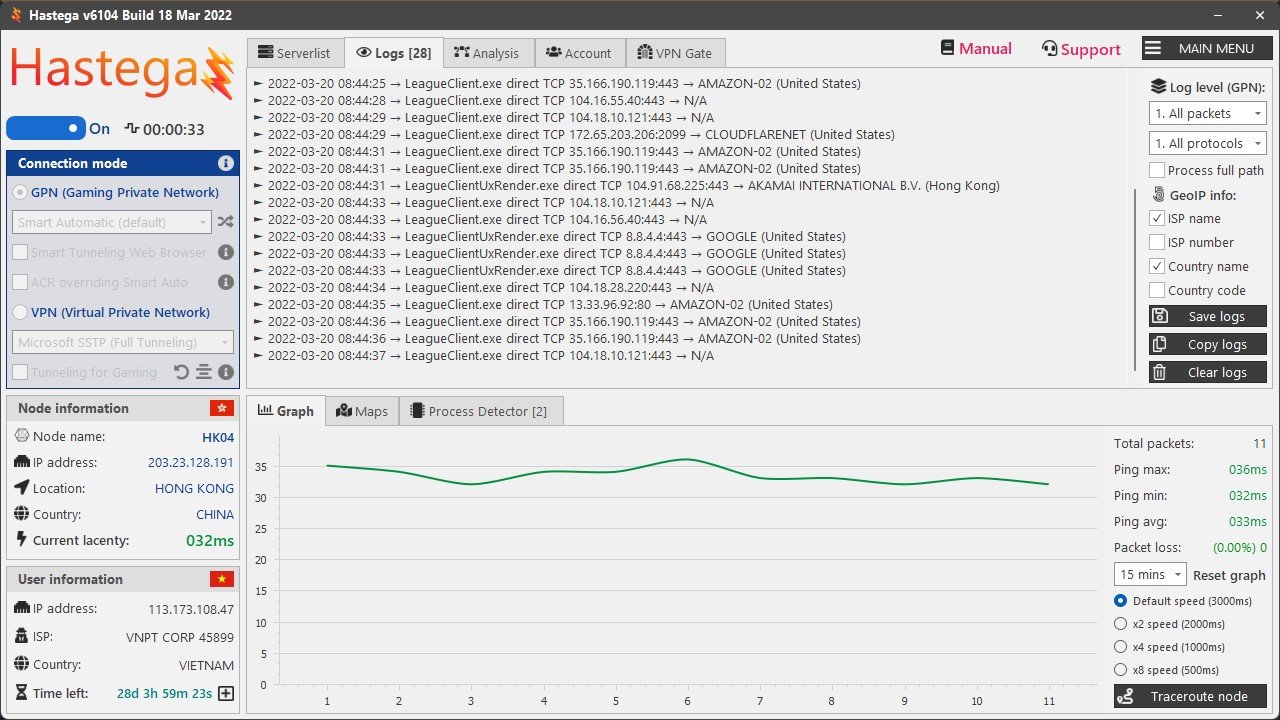1280x720 pixels.
Task: Open the VPN Gate tab
Action: 675,53
